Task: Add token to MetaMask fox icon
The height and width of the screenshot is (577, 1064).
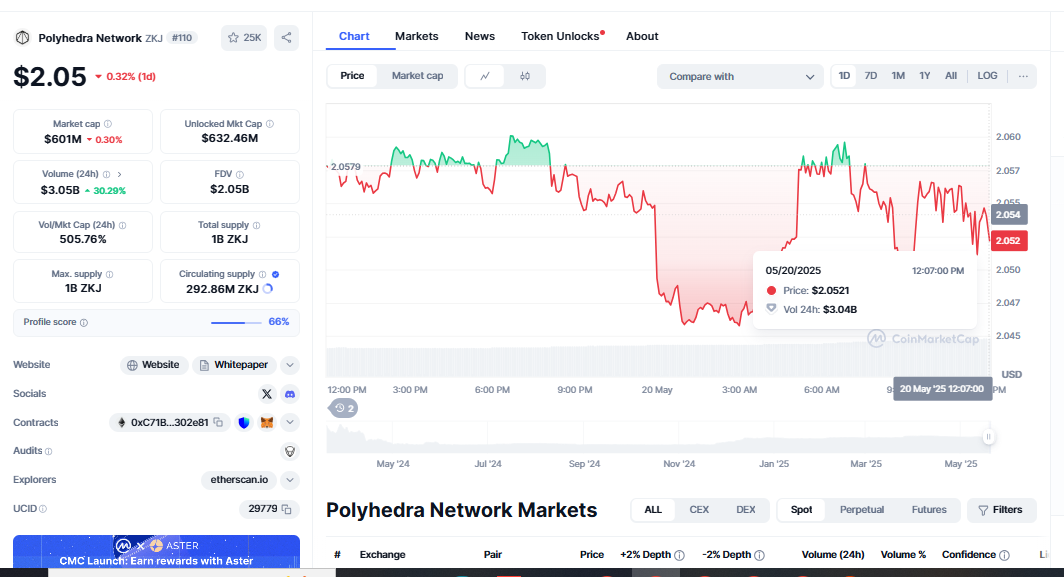Action: coord(267,422)
